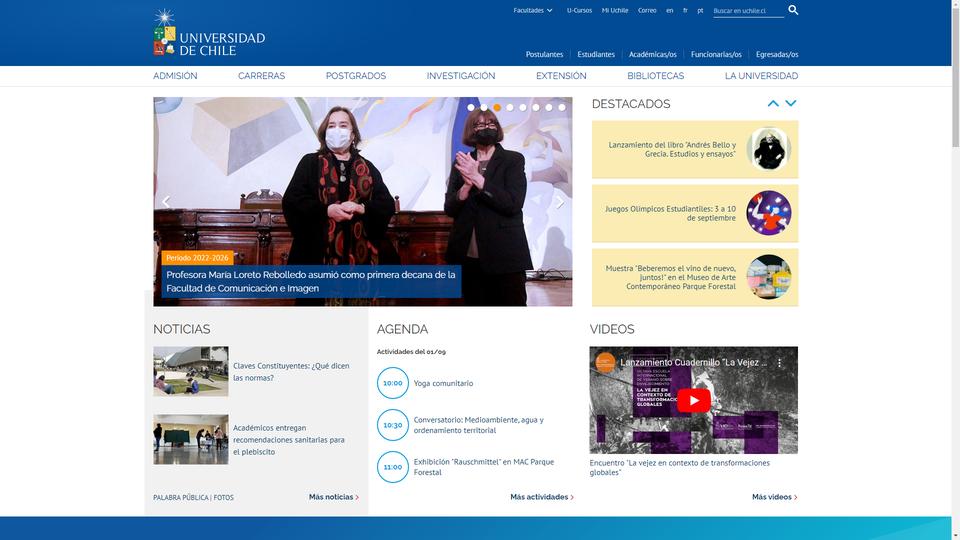Viewport: 960px width, 540px height.
Task: Select fifth carousel dot
Action: [523, 107]
